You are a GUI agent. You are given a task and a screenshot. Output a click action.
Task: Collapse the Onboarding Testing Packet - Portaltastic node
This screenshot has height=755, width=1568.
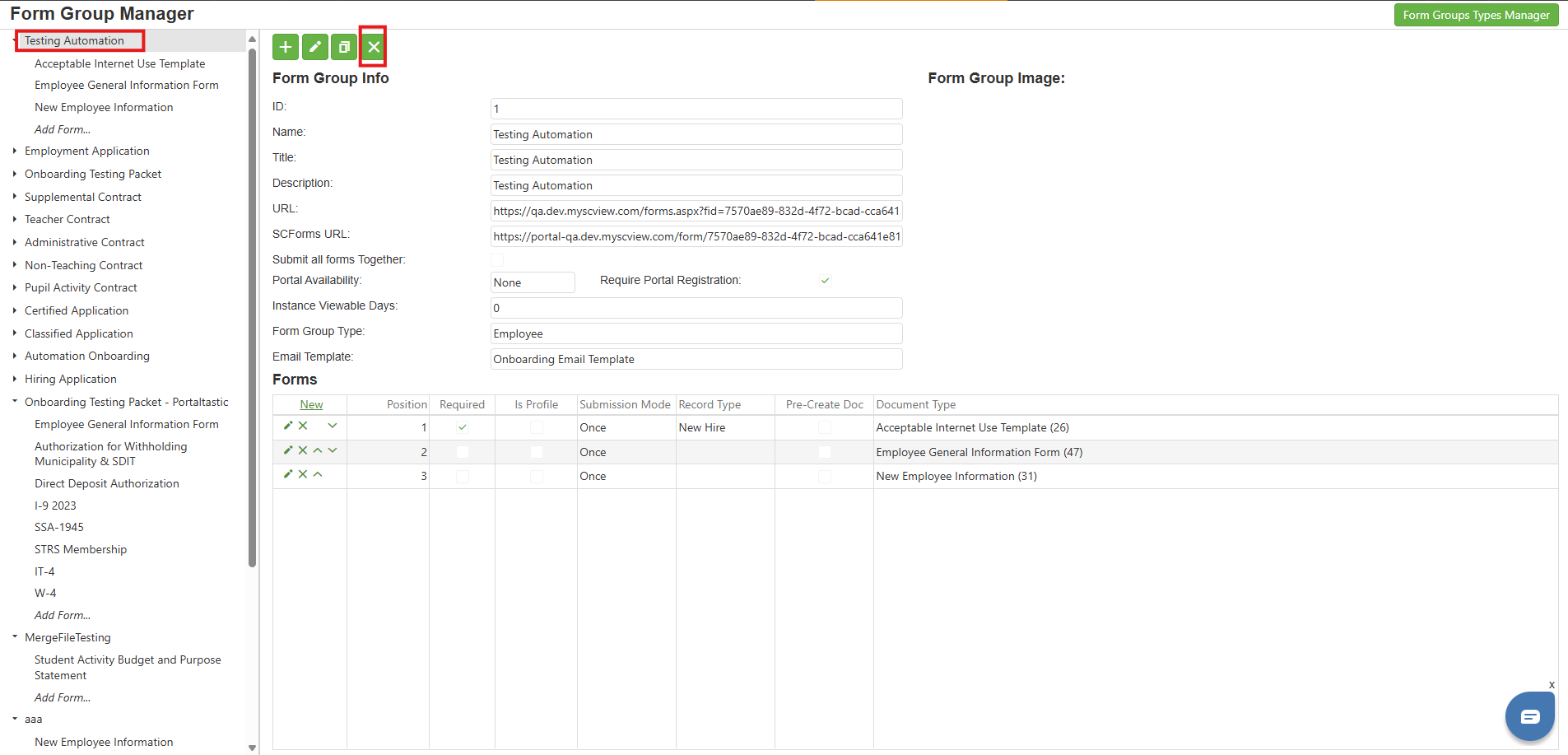pyautogui.click(x=15, y=402)
